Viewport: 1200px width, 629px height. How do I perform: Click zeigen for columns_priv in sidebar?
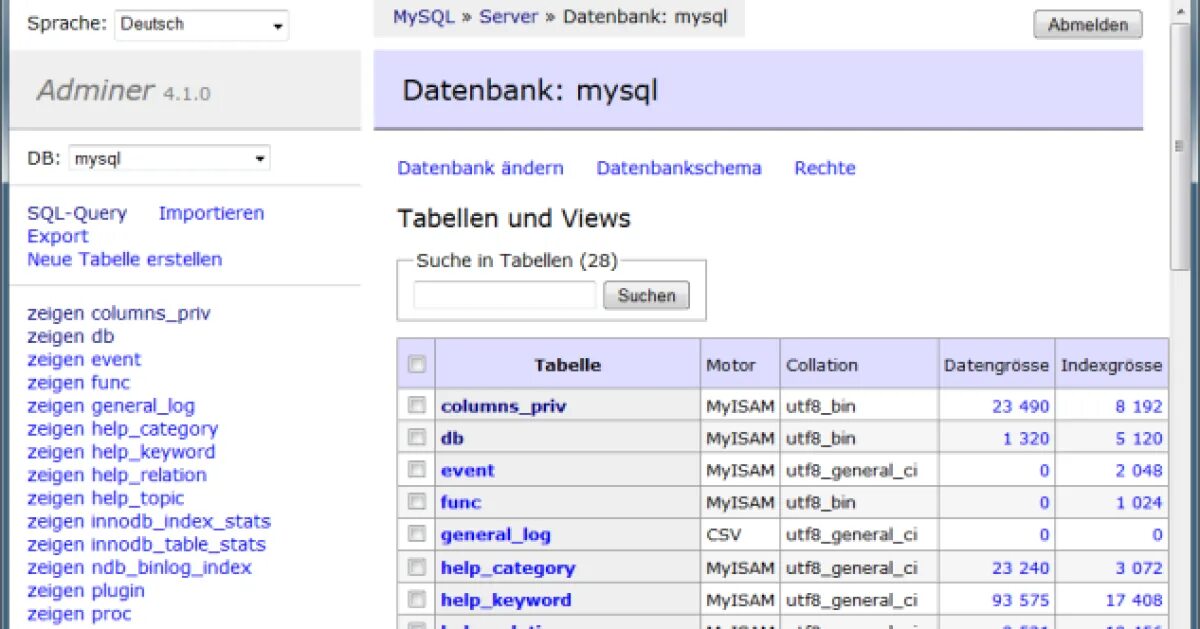click(56, 313)
